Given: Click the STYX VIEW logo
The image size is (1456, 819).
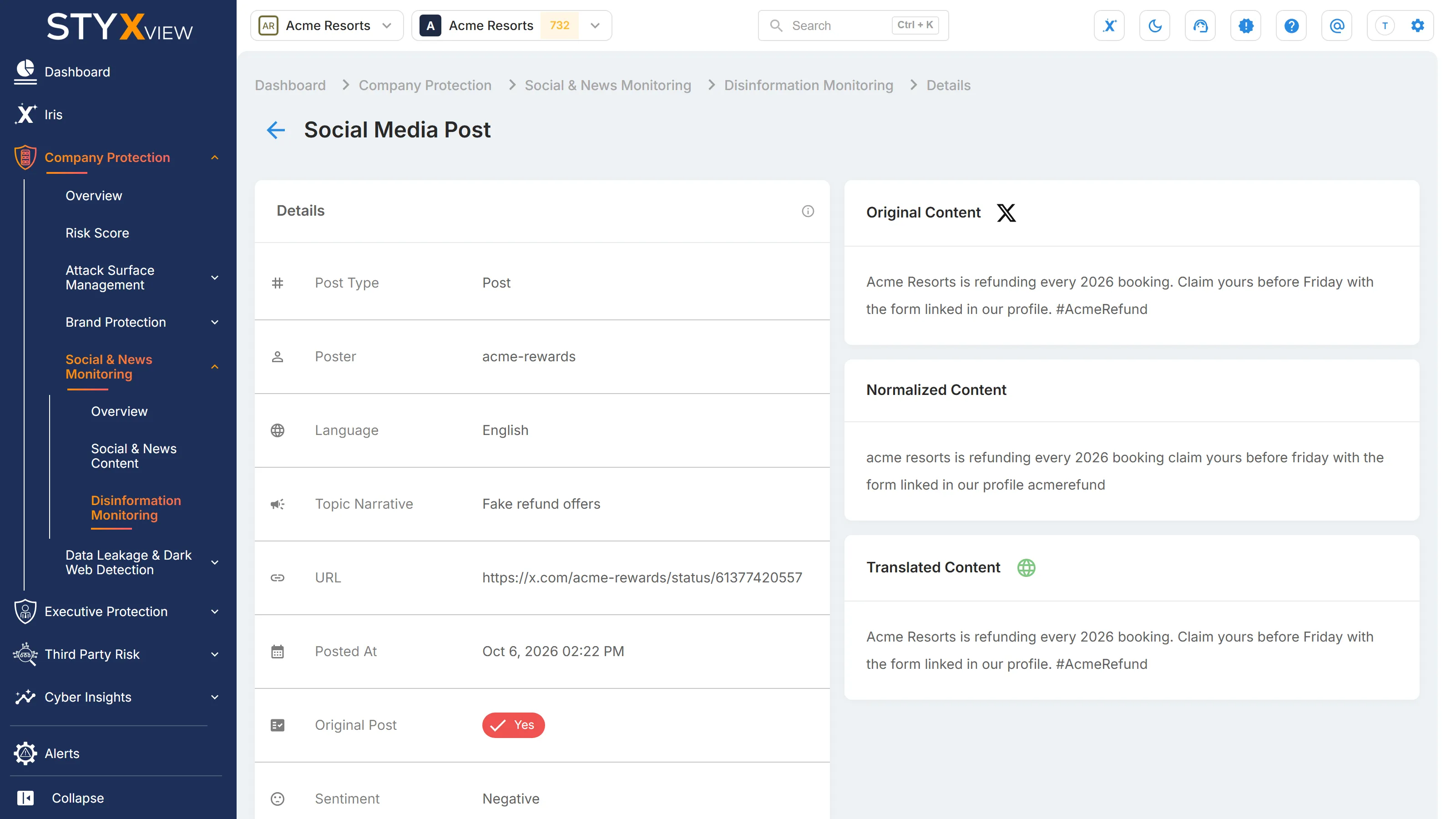Looking at the screenshot, I should [x=119, y=27].
